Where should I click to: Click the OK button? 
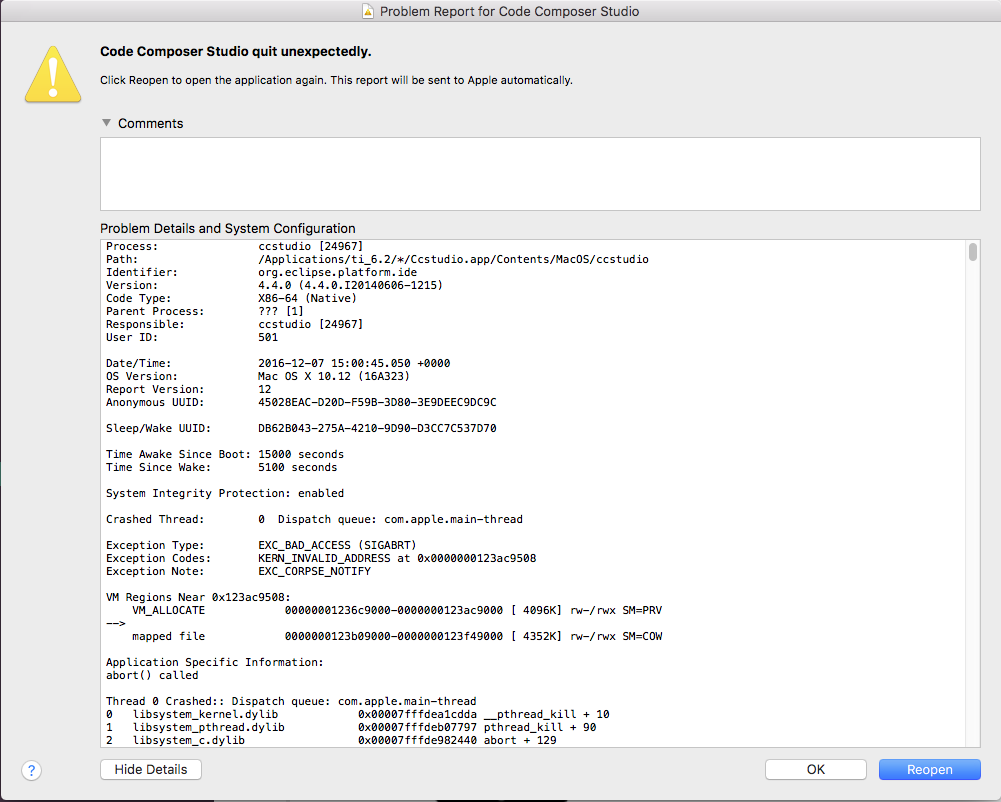[x=815, y=769]
